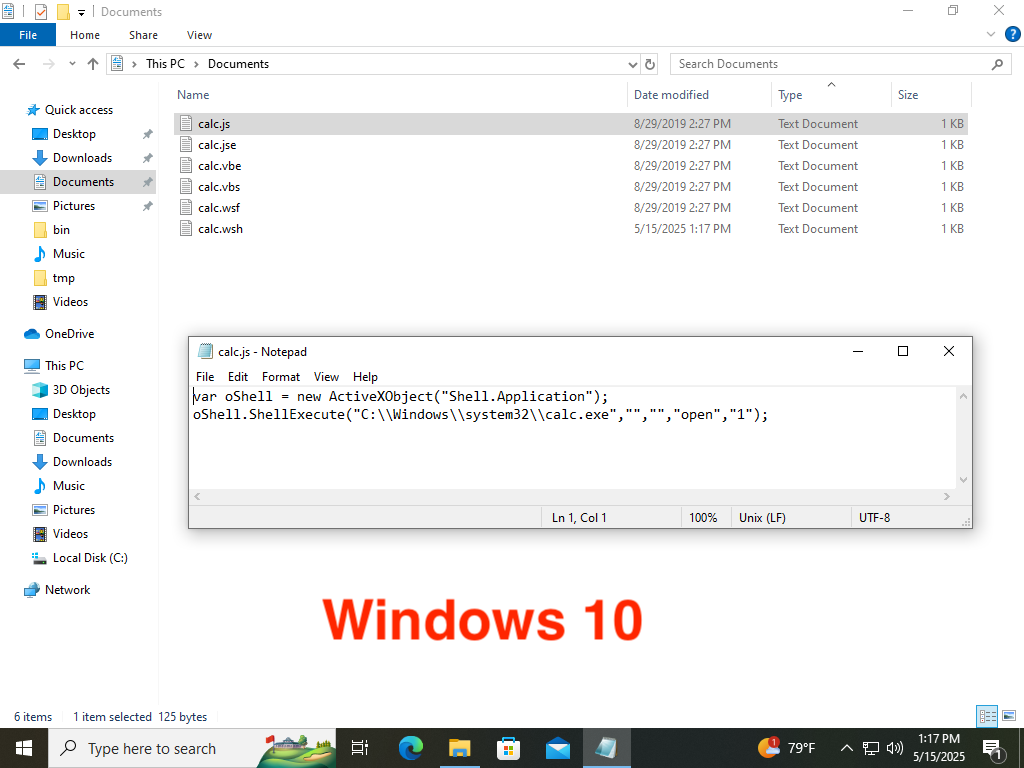Switch to Details view layout icon
Image resolution: width=1024 pixels, height=768 pixels.
click(x=987, y=716)
